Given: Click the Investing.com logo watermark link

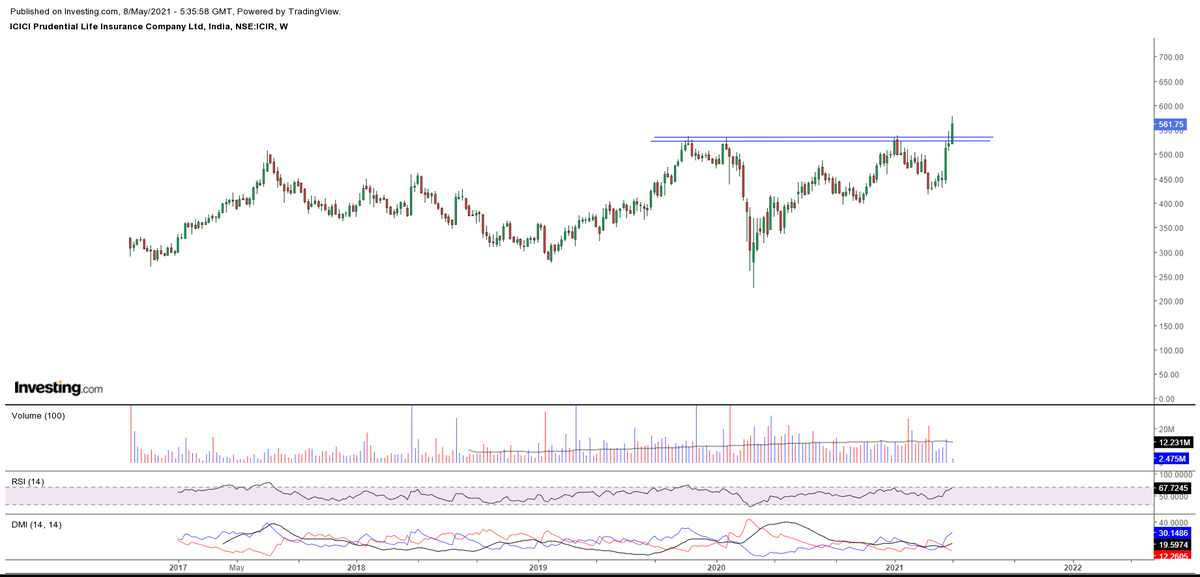Looking at the screenshot, I should [57, 388].
